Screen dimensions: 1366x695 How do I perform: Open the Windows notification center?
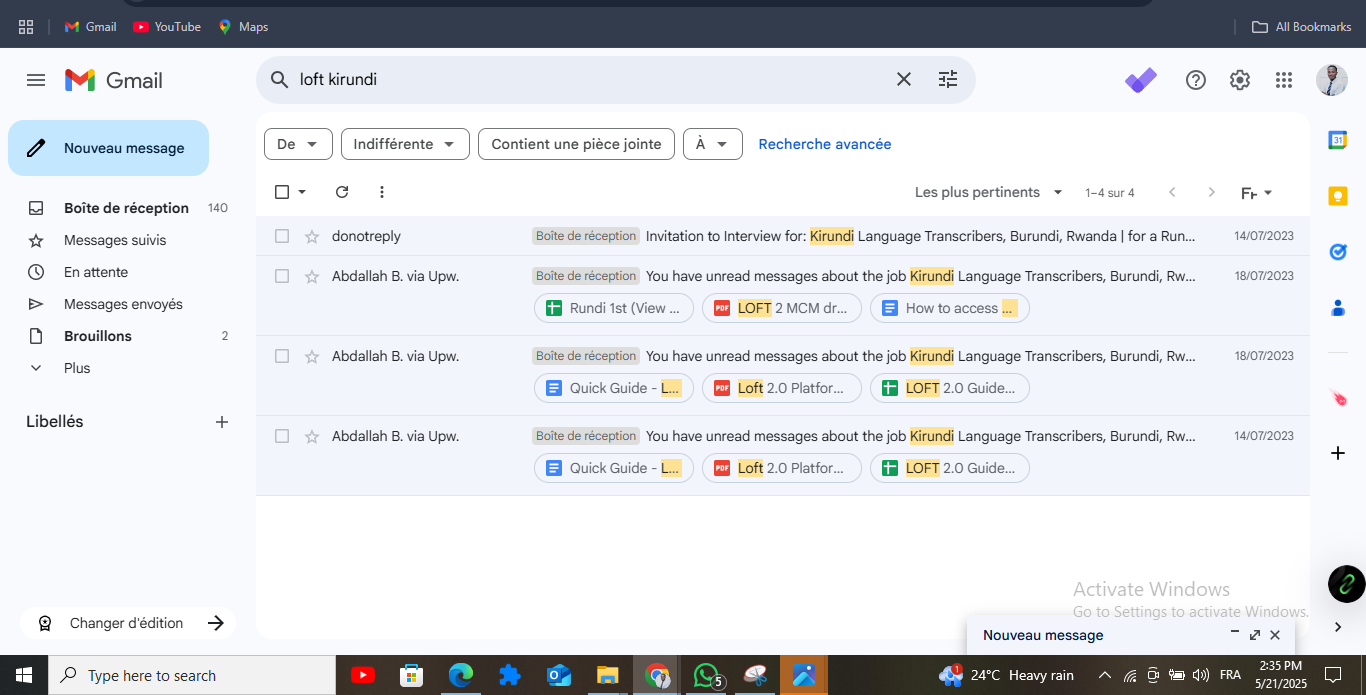1332,675
